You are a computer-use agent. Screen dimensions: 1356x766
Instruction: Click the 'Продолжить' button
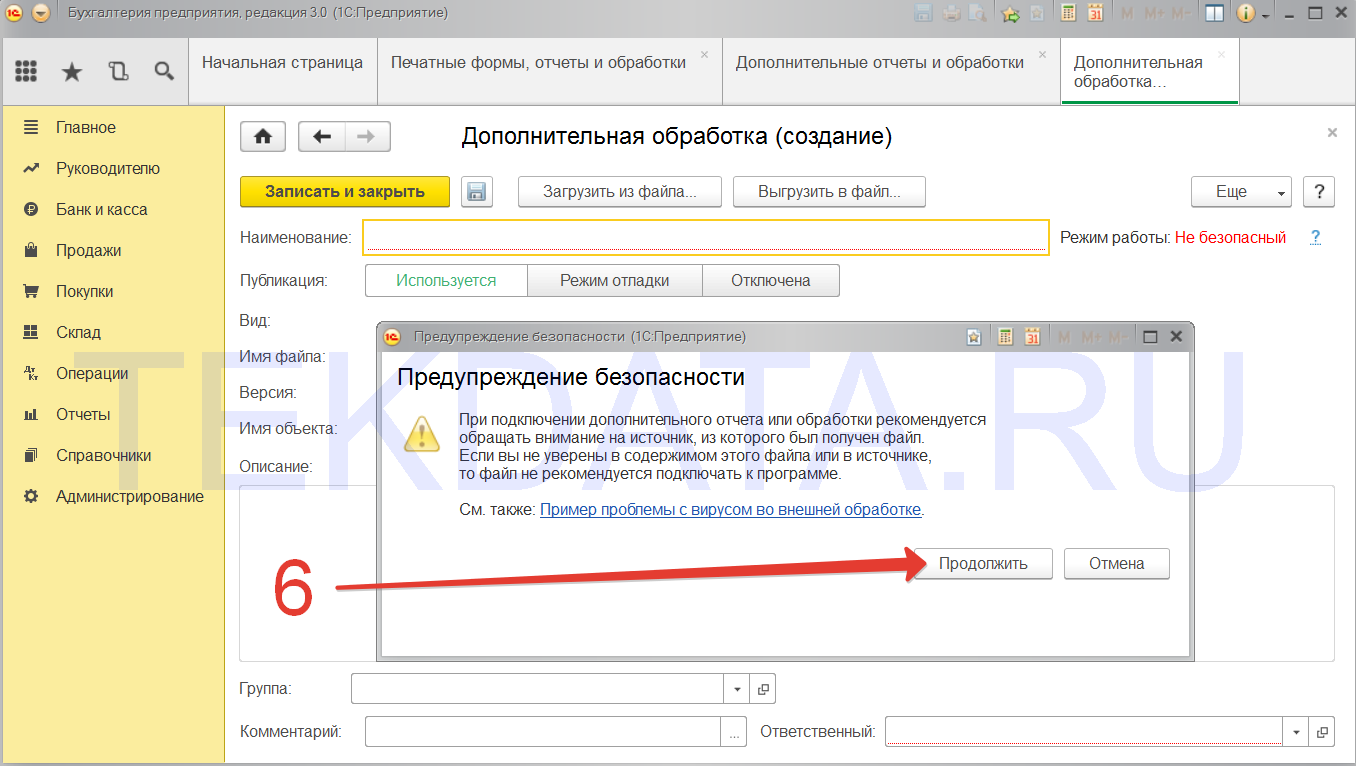pyautogui.click(x=983, y=564)
